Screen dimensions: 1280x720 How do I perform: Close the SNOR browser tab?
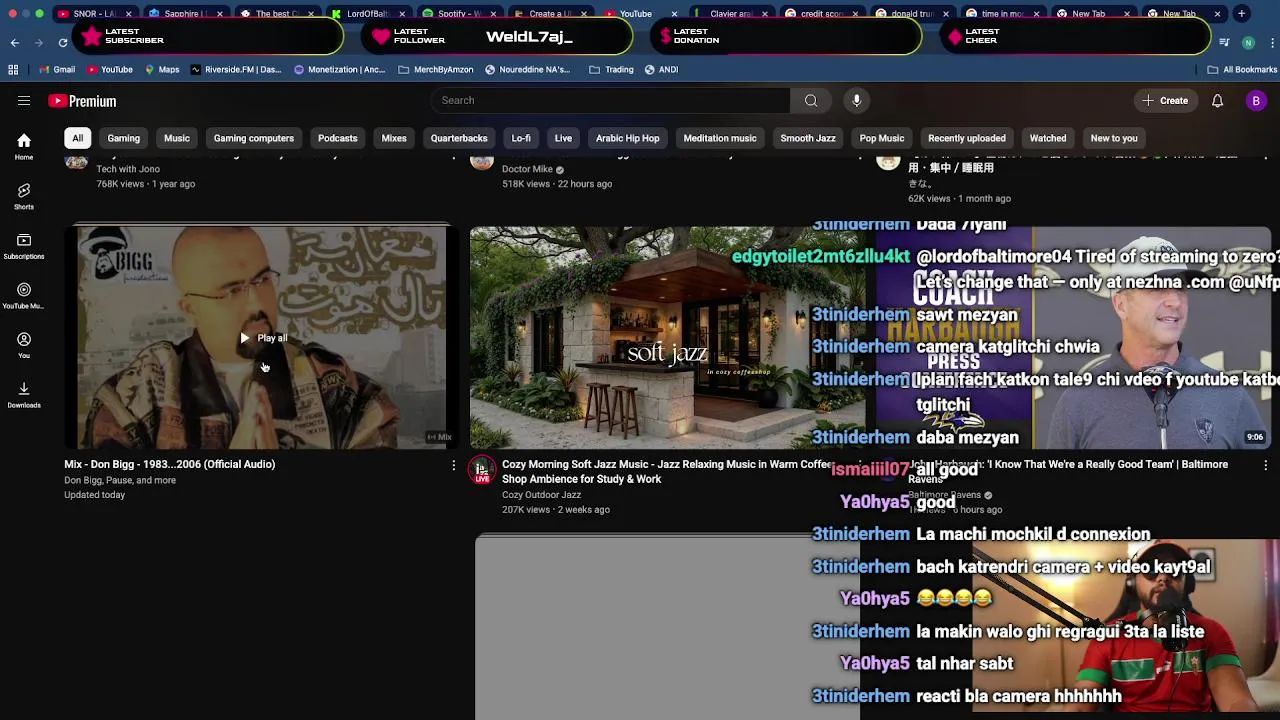pyautogui.click(x=129, y=14)
